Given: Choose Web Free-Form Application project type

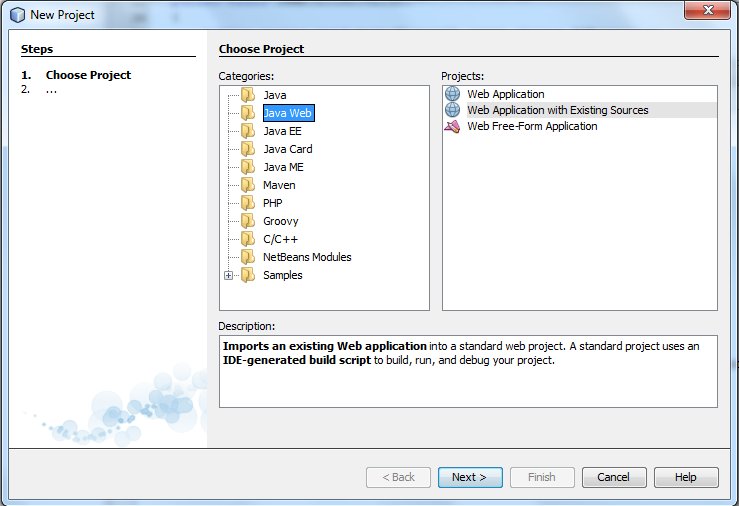Looking at the screenshot, I should [532, 126].
